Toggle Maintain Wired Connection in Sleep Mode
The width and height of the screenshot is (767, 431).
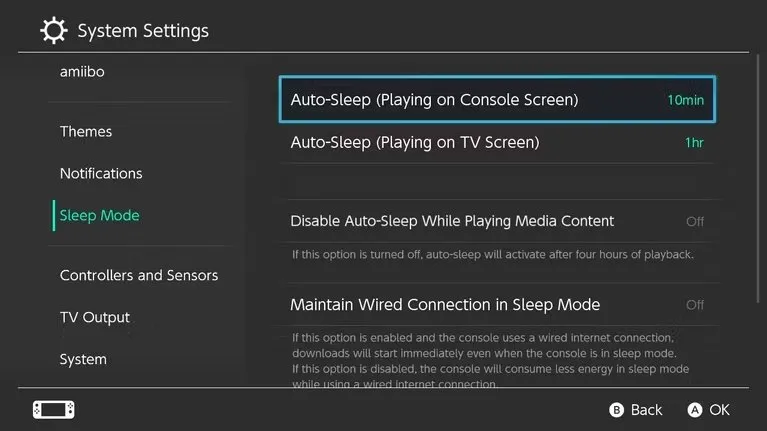point(694,305)
